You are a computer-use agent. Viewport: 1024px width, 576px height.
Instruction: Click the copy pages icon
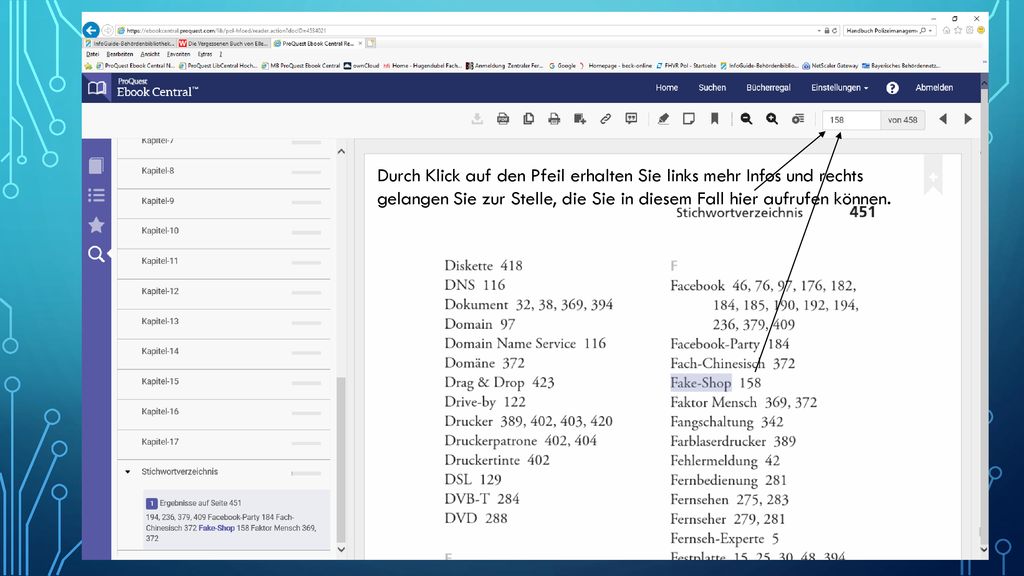pos(528,119)
